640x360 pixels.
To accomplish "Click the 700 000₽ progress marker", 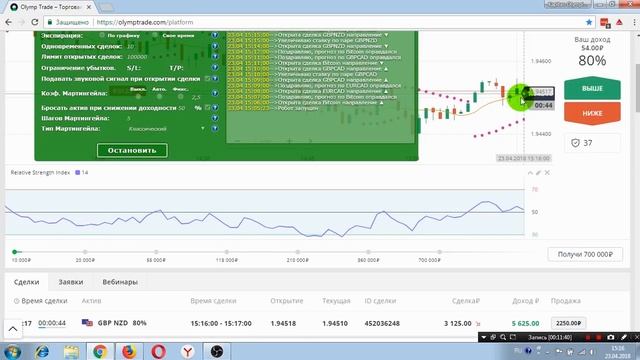I will click(439, 252).
